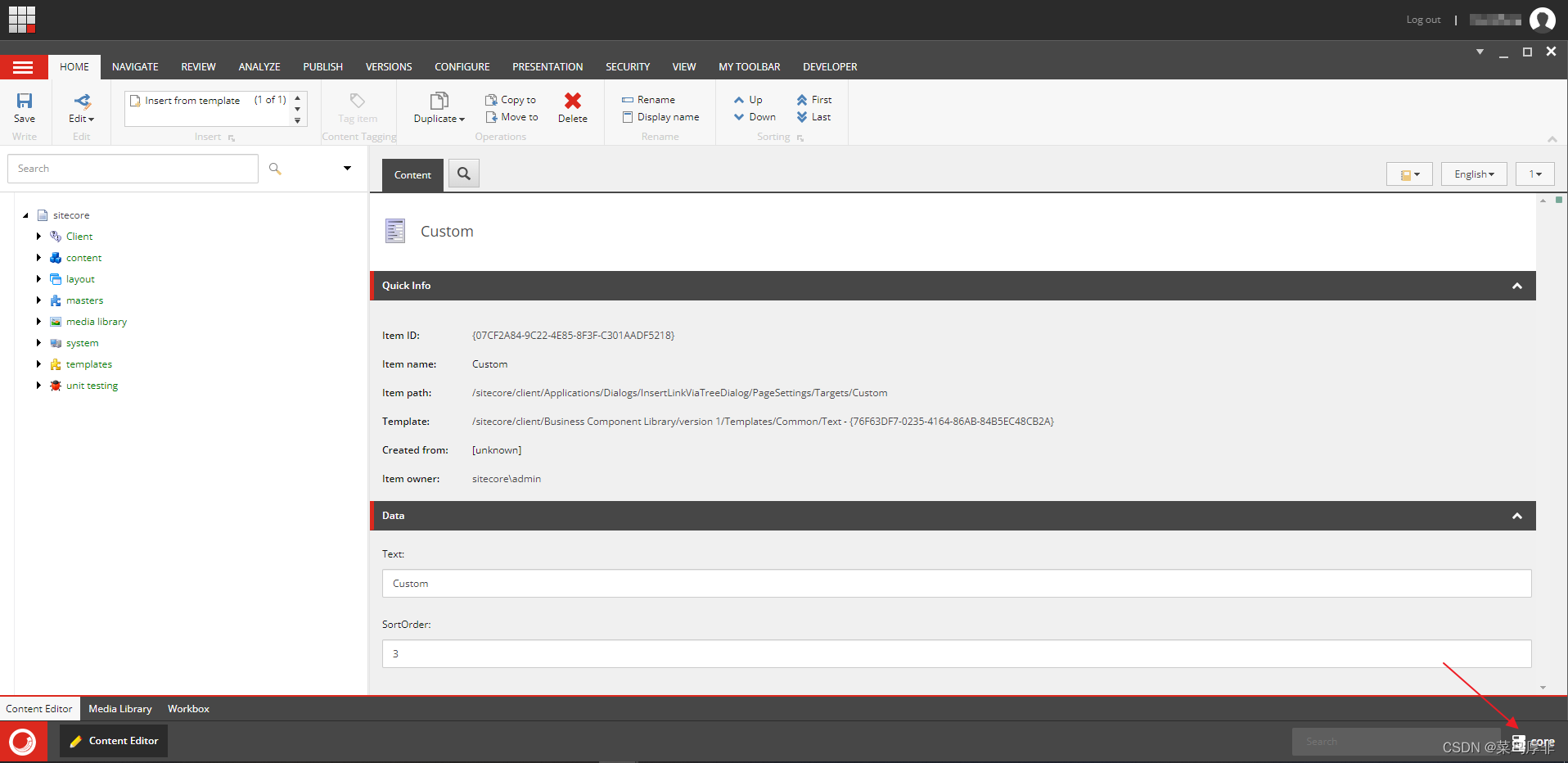Click the database icon in bottom bar
The width and height of the screenshot is (1568, 763).
(x=1519, y=743)
